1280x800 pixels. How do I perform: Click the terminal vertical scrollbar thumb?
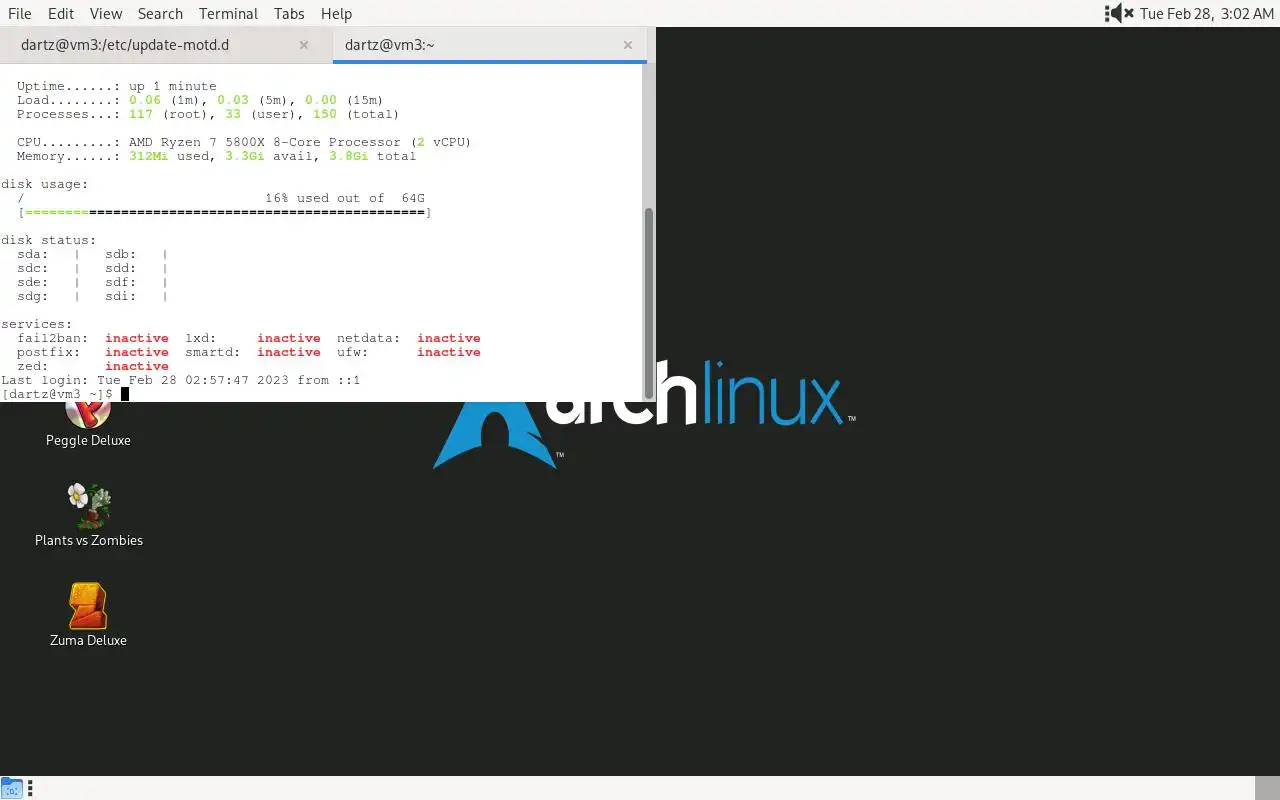649,303
